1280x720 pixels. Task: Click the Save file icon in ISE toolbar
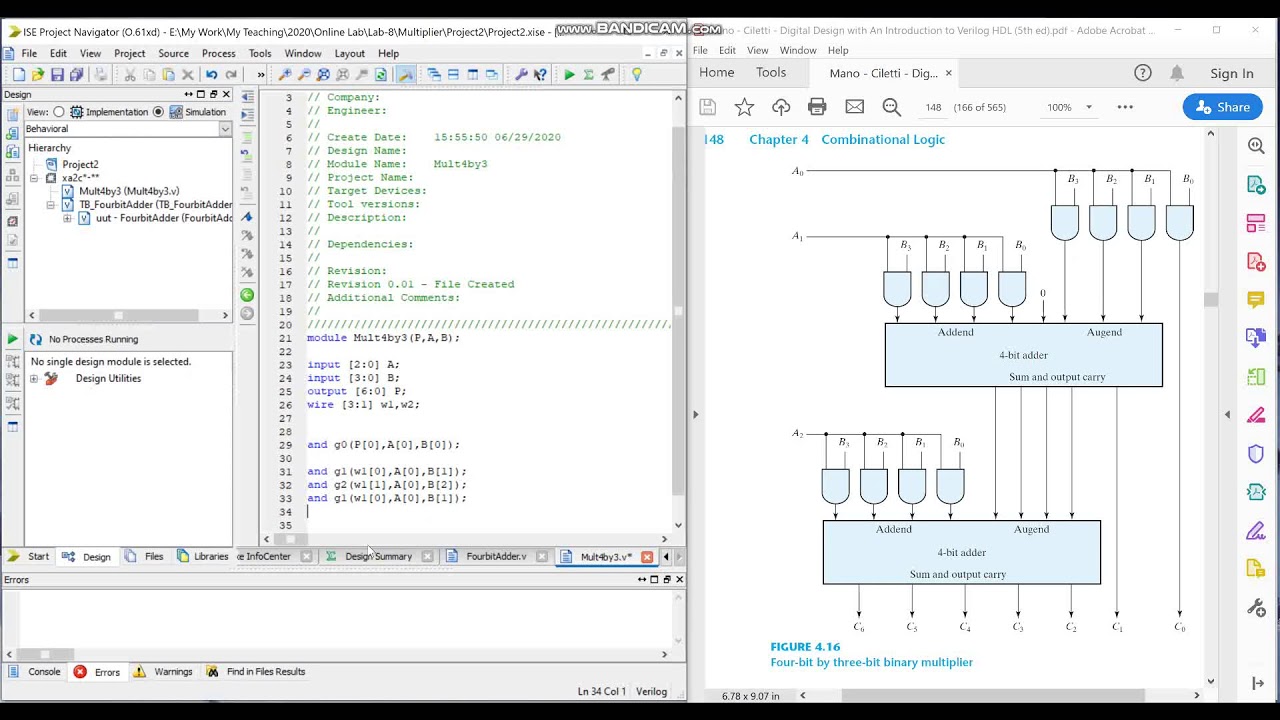tap(57, 75)
